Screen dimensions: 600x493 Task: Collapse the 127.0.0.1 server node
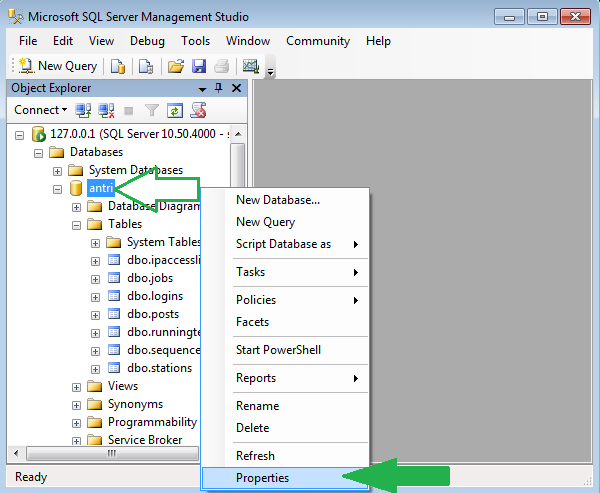(x=19, y=135)
